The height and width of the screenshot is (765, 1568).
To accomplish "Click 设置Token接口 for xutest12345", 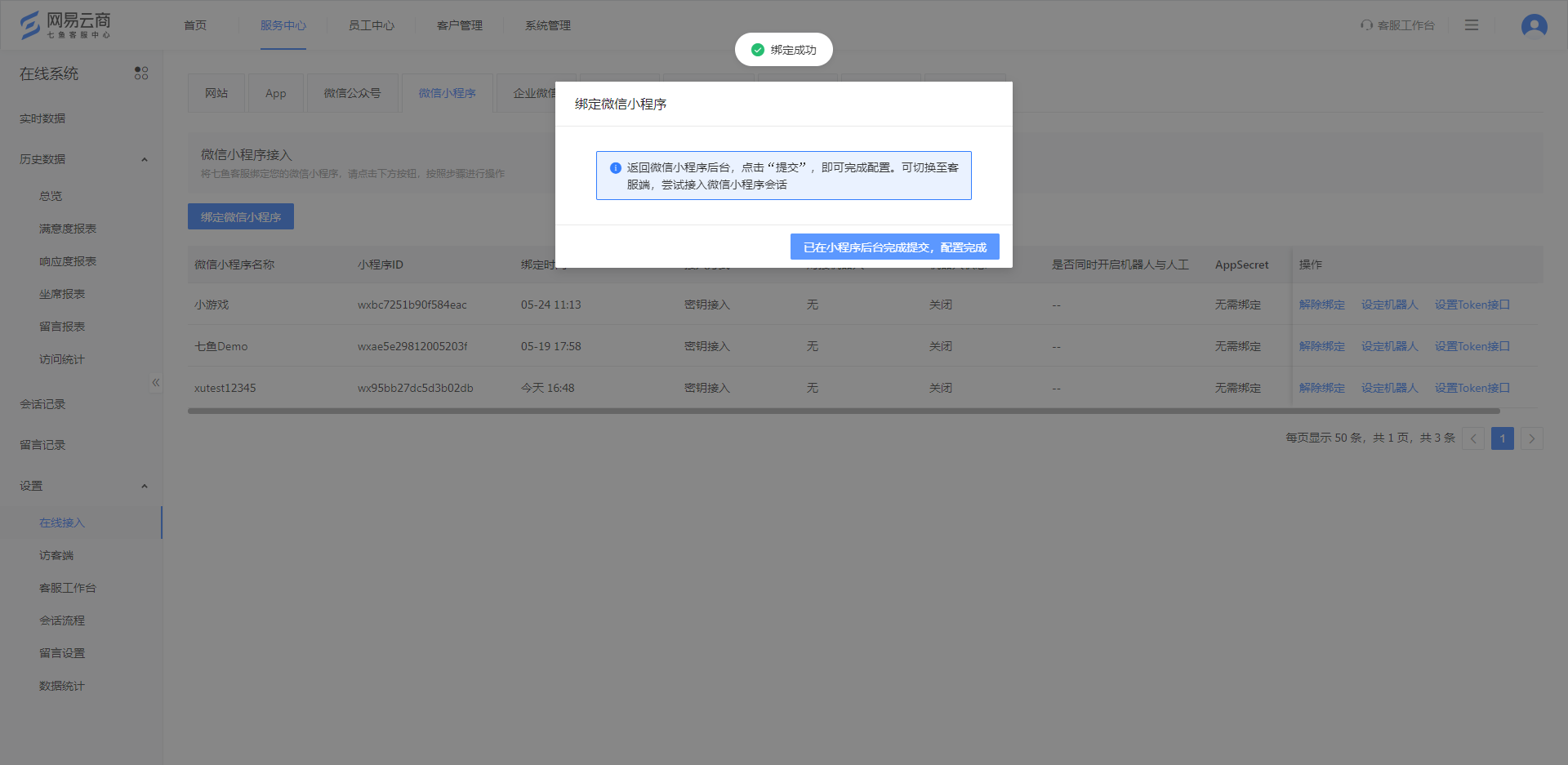I will pos(1472,388).
